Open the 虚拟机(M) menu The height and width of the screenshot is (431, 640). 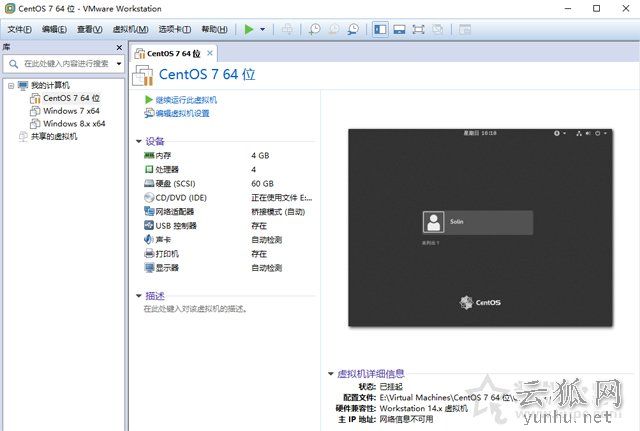tap(131, 29)
